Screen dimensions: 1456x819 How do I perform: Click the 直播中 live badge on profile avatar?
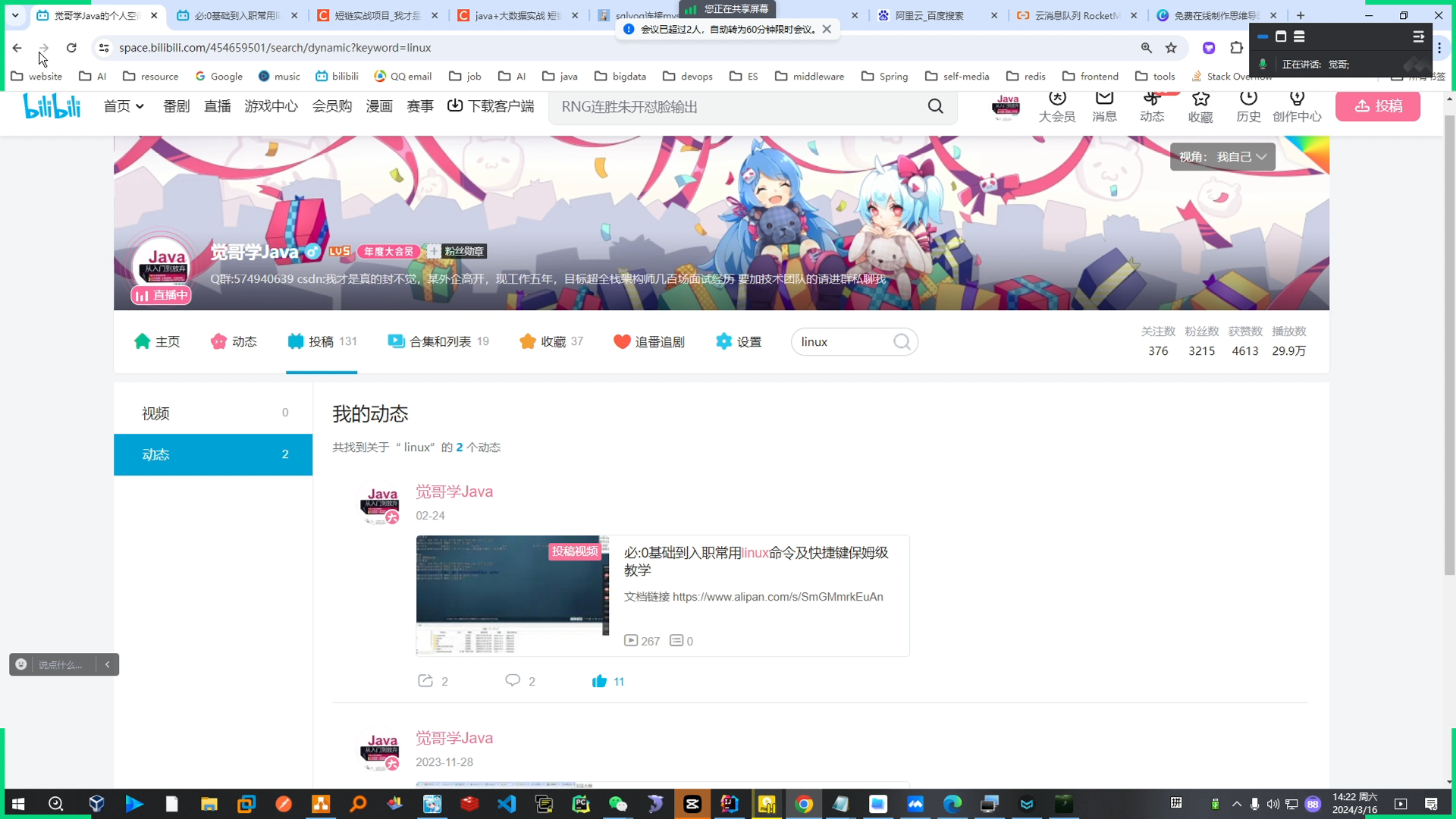click(161, 295)
